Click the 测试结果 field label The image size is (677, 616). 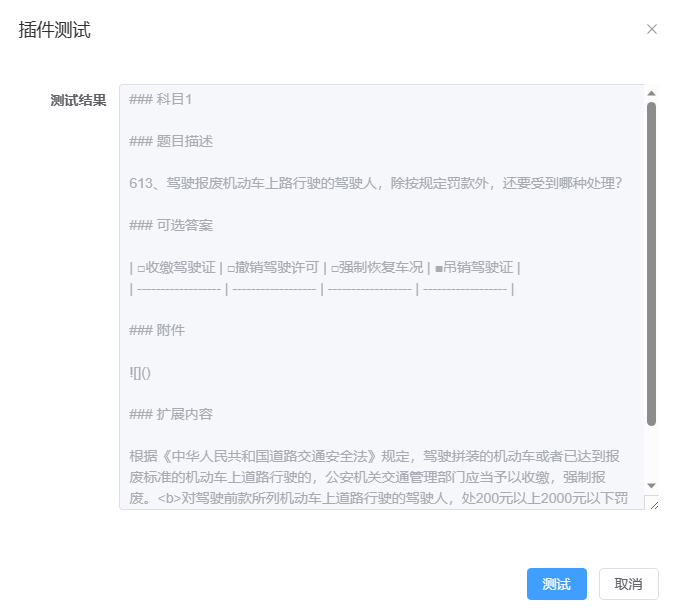click(x=78, y=100)
